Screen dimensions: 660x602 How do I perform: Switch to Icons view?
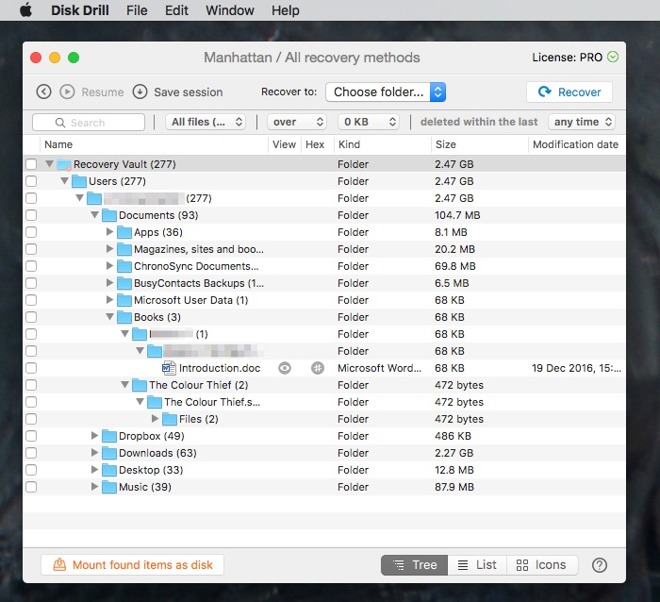[542, 565]
